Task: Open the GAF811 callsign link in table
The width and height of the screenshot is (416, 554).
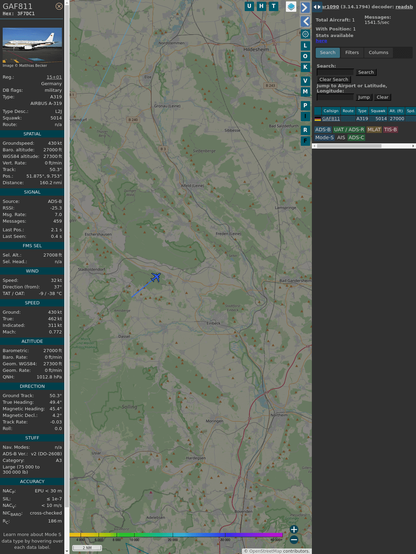Action: [331, 119]
